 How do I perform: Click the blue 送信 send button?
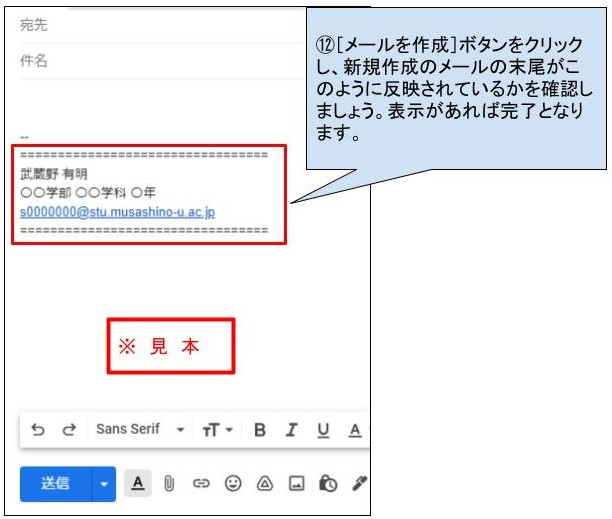[55, 484]
